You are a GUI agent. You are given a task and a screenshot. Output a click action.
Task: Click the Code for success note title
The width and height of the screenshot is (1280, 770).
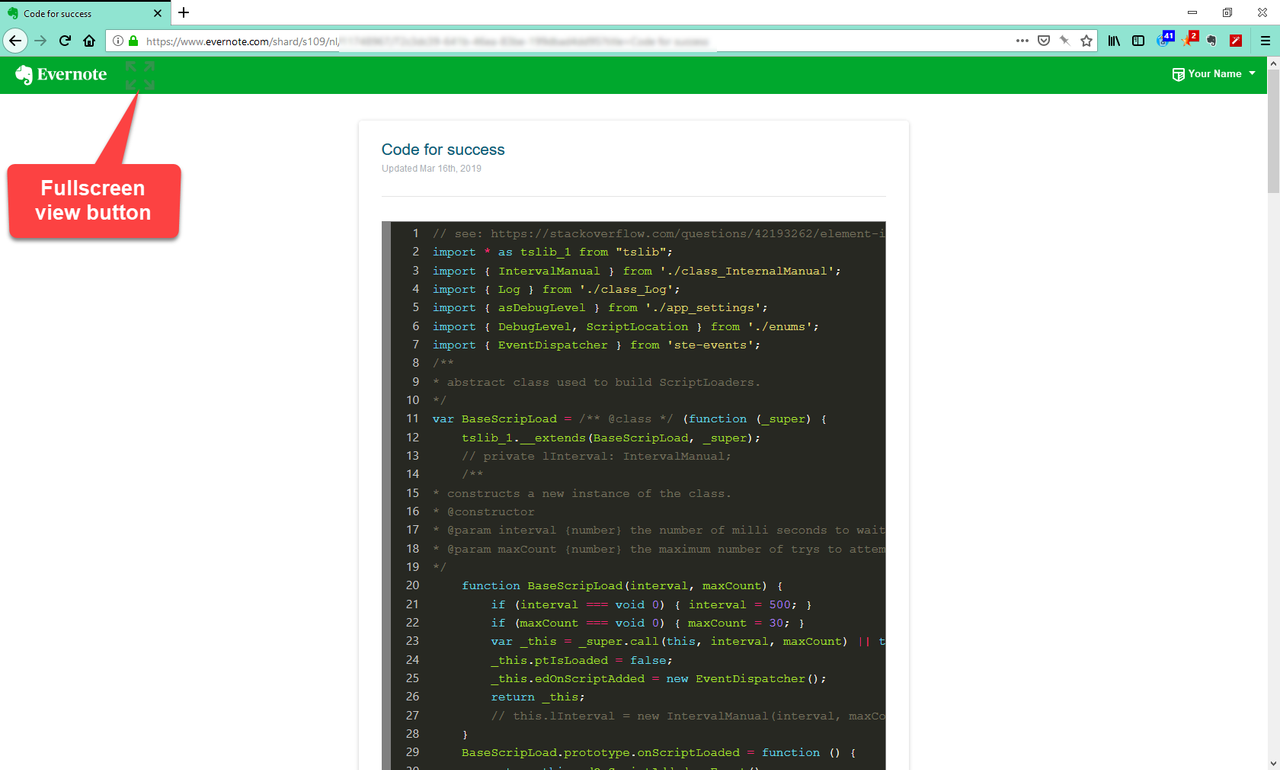coord(443,149)
